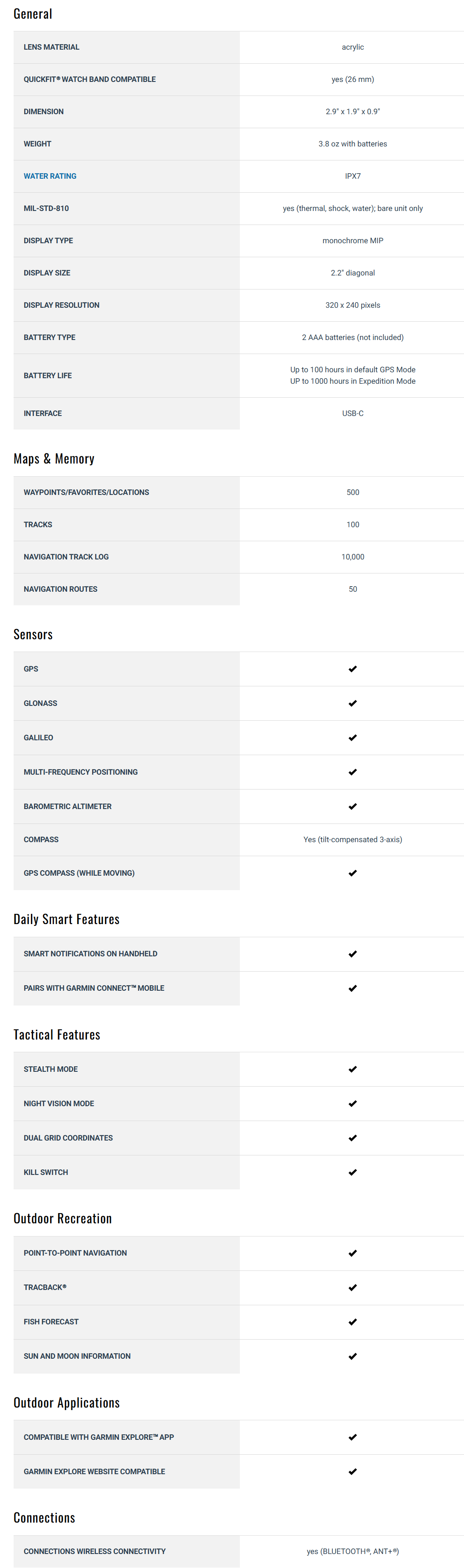Click the General section heading

click(x=33, y=14)
